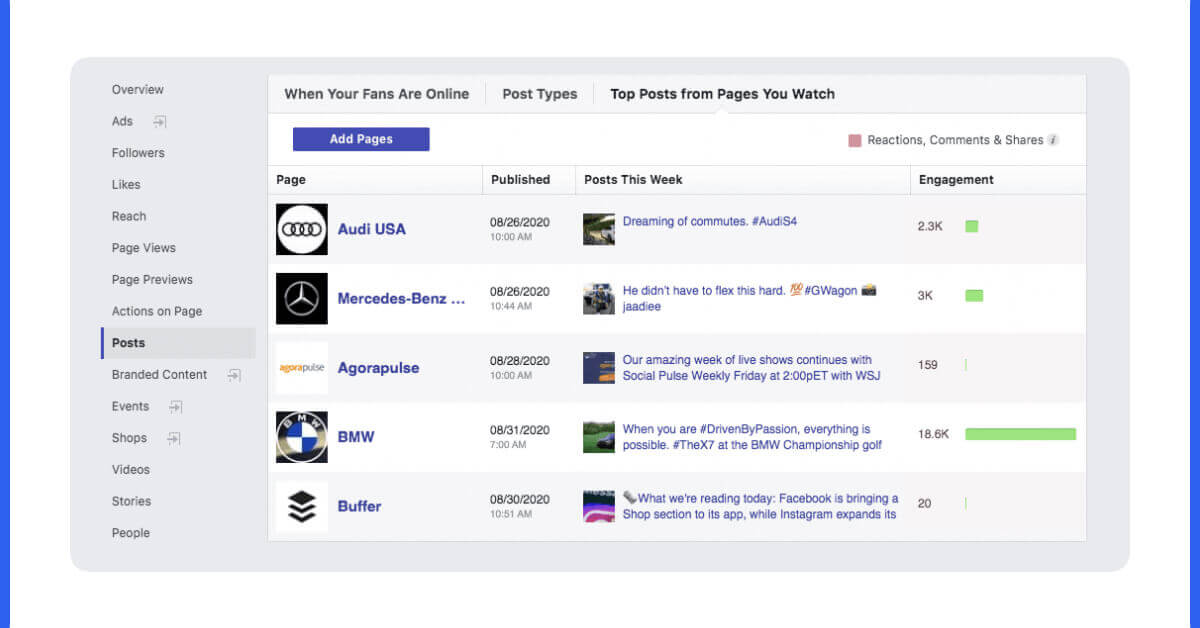Click the Reactions, Comments & Shares legend label
Image resolution: width=1200 pixels, height=628 pixels.
pos(955,141)
